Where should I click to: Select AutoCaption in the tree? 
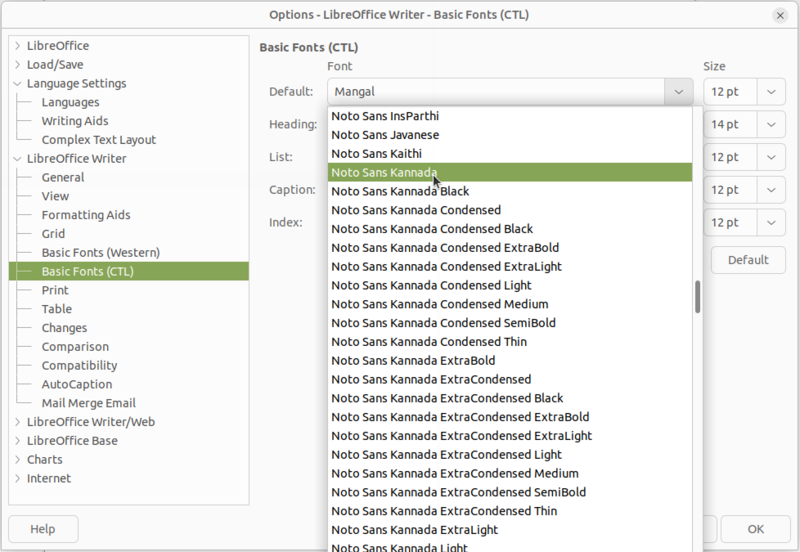point(77,385)
